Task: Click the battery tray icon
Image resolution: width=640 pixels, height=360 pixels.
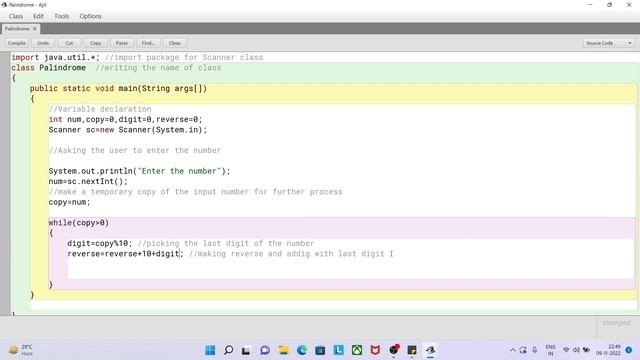Action: (587, 350)
